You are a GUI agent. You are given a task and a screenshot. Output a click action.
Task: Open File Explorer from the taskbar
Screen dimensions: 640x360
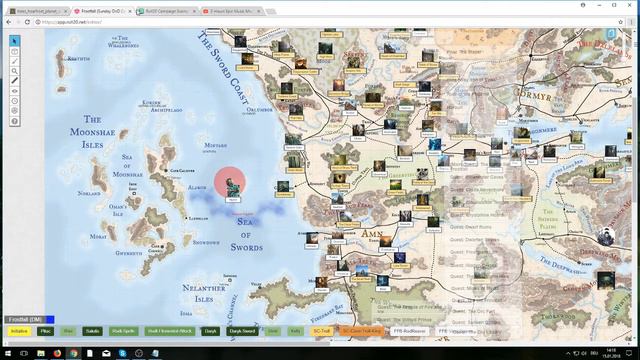[41, 353]
